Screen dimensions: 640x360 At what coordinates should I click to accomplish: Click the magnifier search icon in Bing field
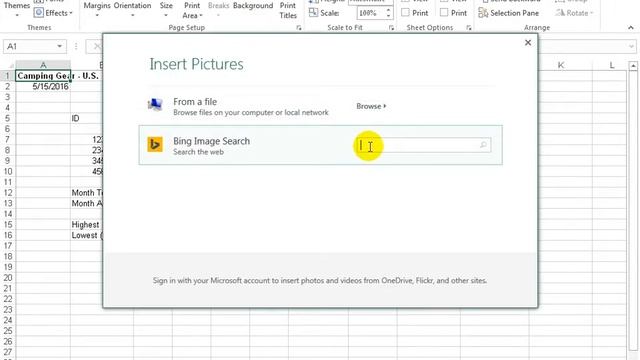[483, 145]
